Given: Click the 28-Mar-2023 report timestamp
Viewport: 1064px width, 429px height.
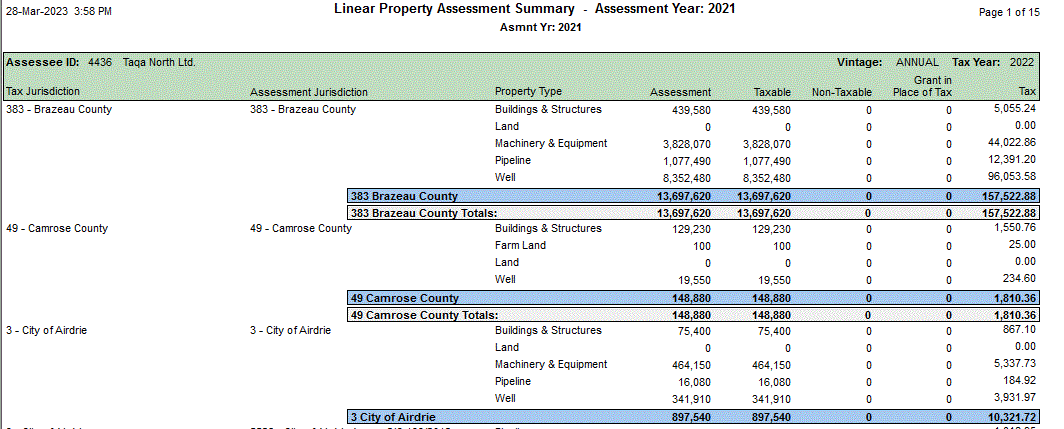Looking at the screenshot, I should pos(58,12).
